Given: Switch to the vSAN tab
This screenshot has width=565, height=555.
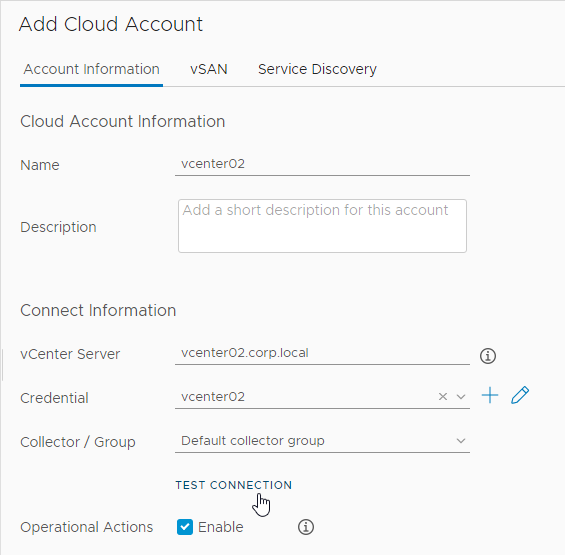Looking at the screenshot, I should [209, 69].
